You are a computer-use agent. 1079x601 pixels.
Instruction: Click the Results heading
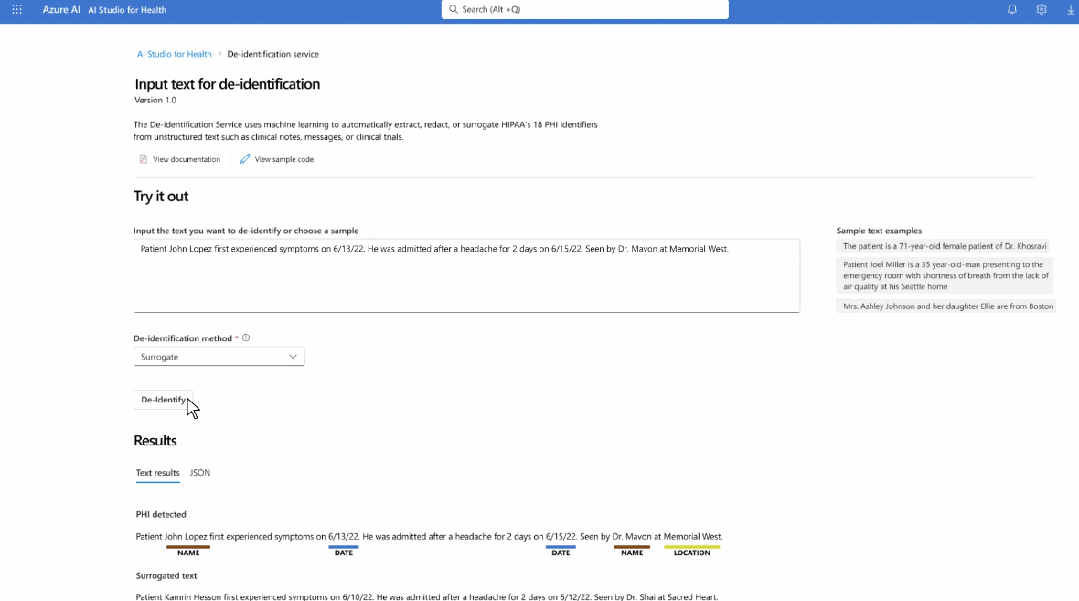(x=155, y=441)
